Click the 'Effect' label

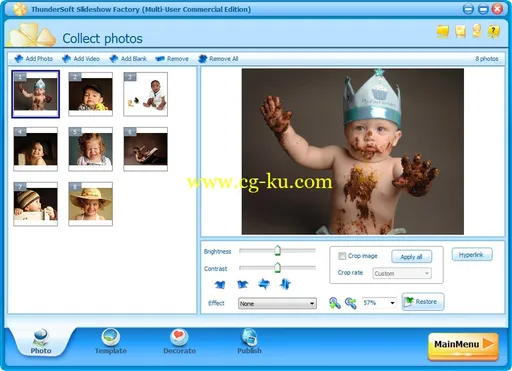[216, 303]
